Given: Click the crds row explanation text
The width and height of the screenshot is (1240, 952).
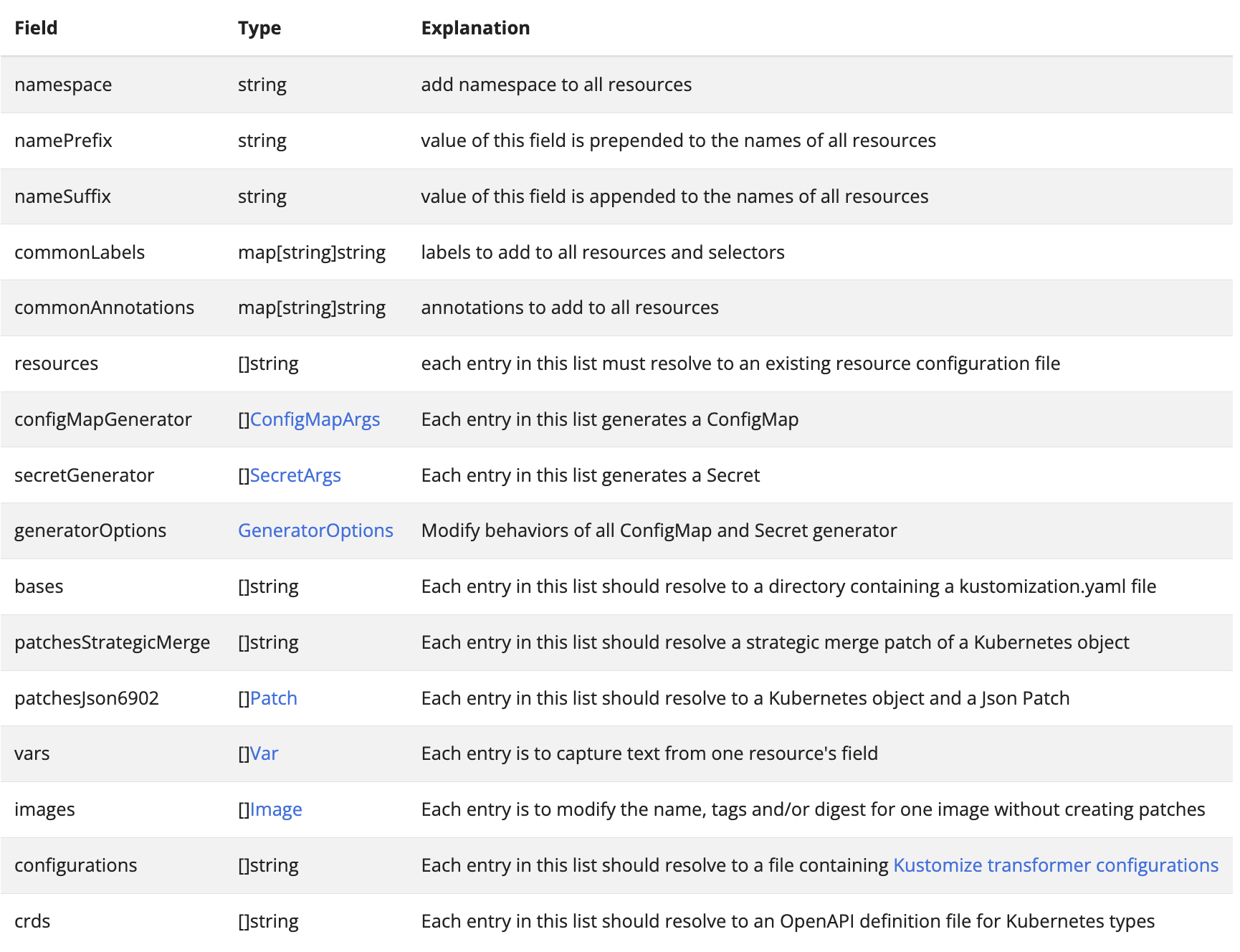Looking at the screenshot, I should pos(788,921).
